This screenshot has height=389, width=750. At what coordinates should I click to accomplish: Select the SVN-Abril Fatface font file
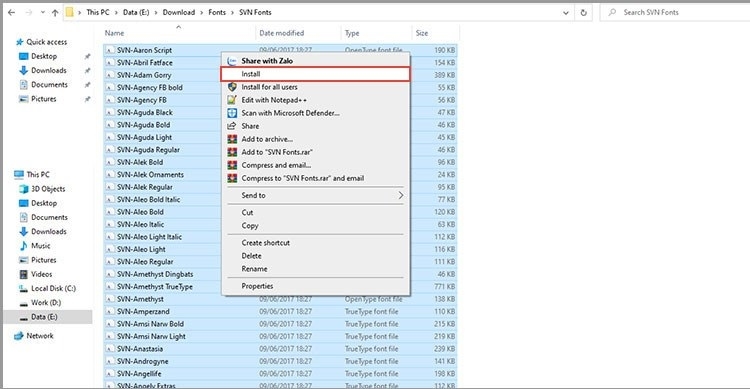[x=144, y=63]
